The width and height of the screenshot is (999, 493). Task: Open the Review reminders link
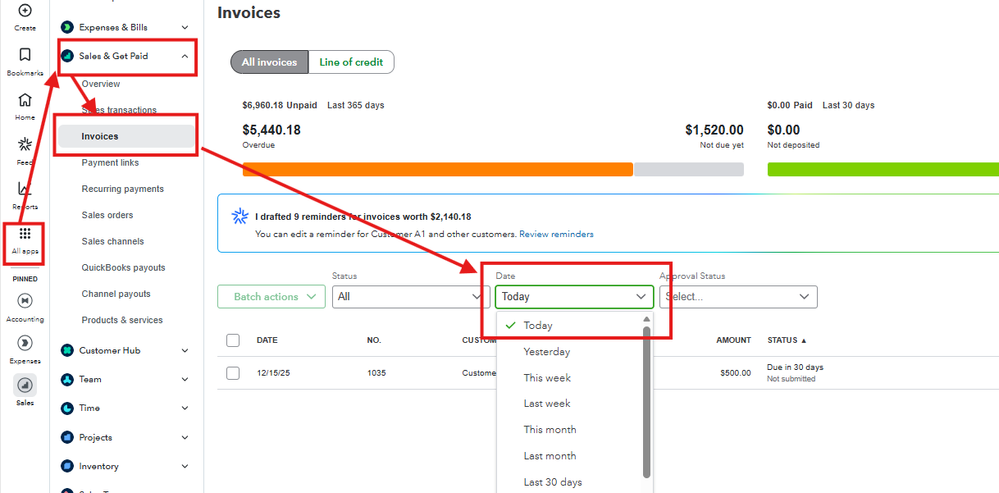click(x=556, y=234)
